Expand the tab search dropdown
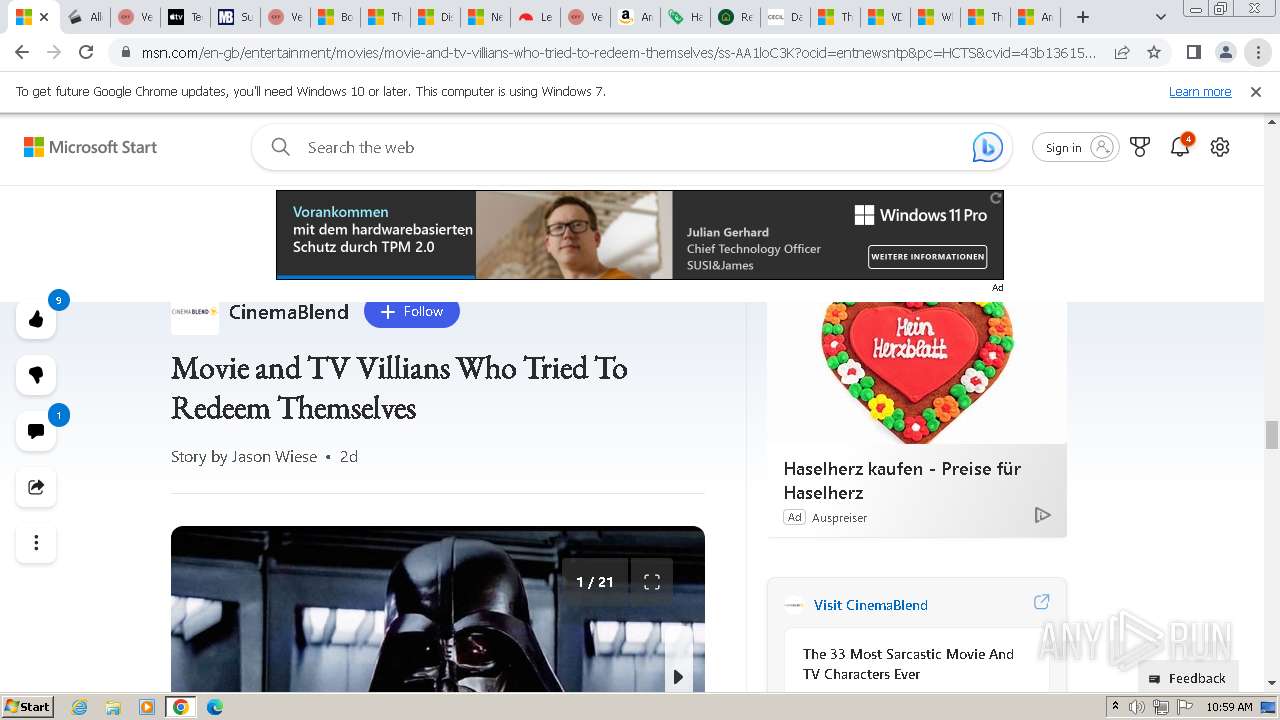The width and height of the screenshot is (1280, 720). pyautogui.click(x=1160, y=17)
